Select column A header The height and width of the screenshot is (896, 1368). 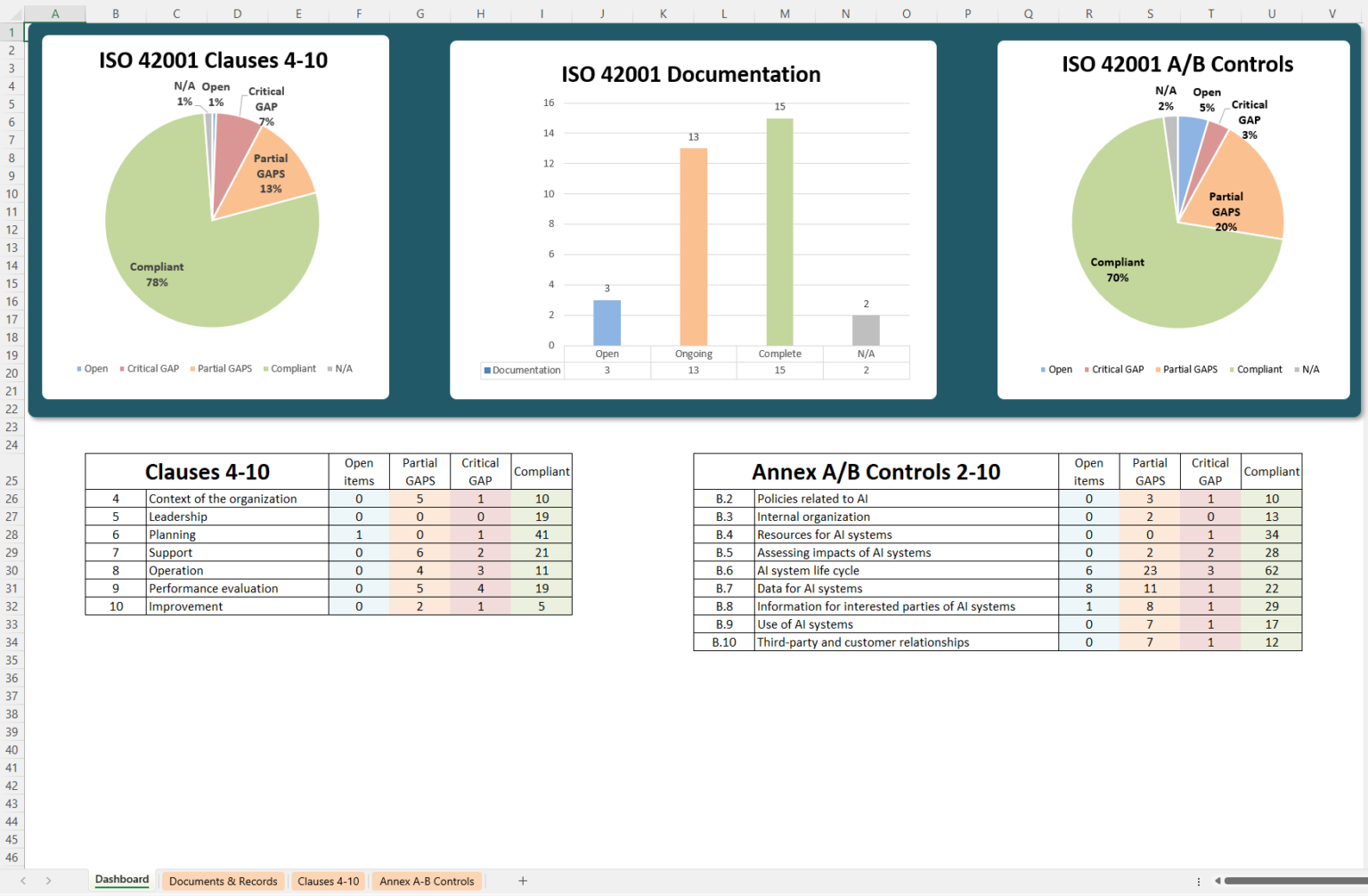pos(54,13)
